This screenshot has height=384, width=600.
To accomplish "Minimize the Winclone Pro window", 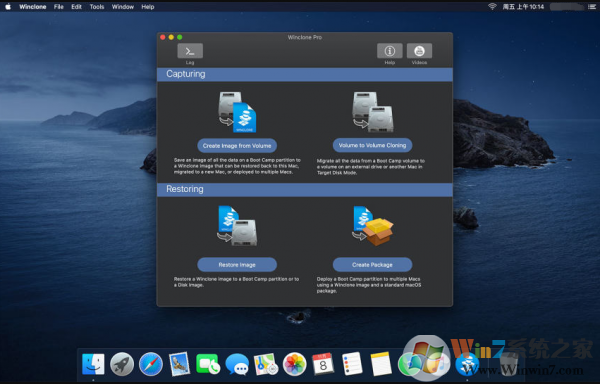I will tap(171, 37).
